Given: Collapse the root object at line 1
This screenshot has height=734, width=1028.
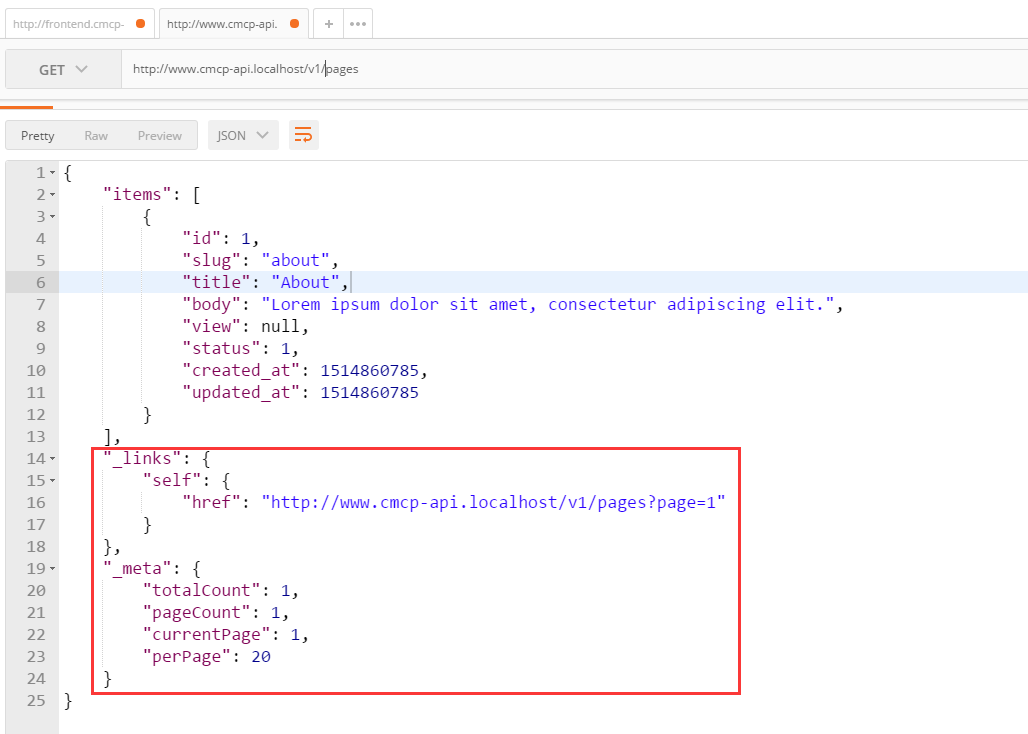Looking at the screenshot, I should tap(52, 173).
